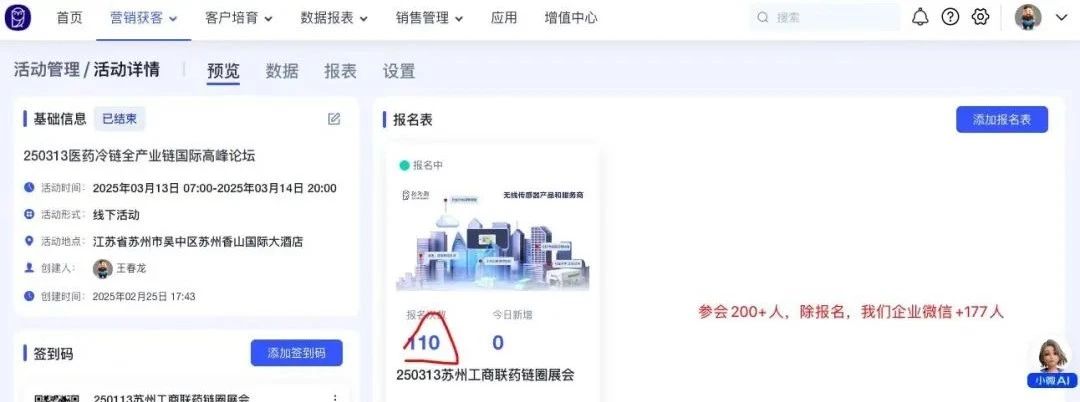This screenshot has width=1080, height=402.
Task: Open the 应用 menu item
Action: point(503,18)
